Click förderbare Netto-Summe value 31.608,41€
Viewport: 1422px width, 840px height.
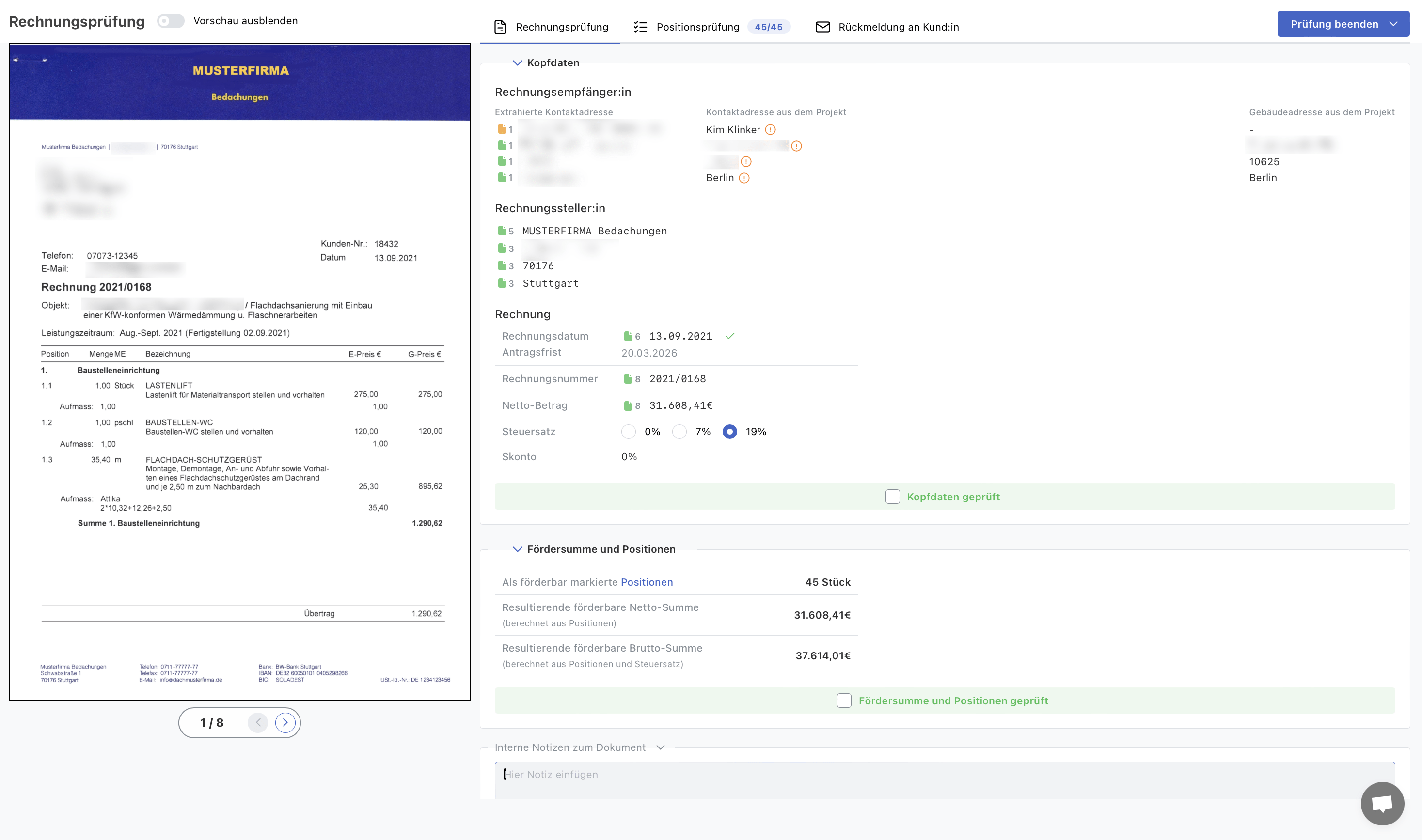[x=822, y=615]
